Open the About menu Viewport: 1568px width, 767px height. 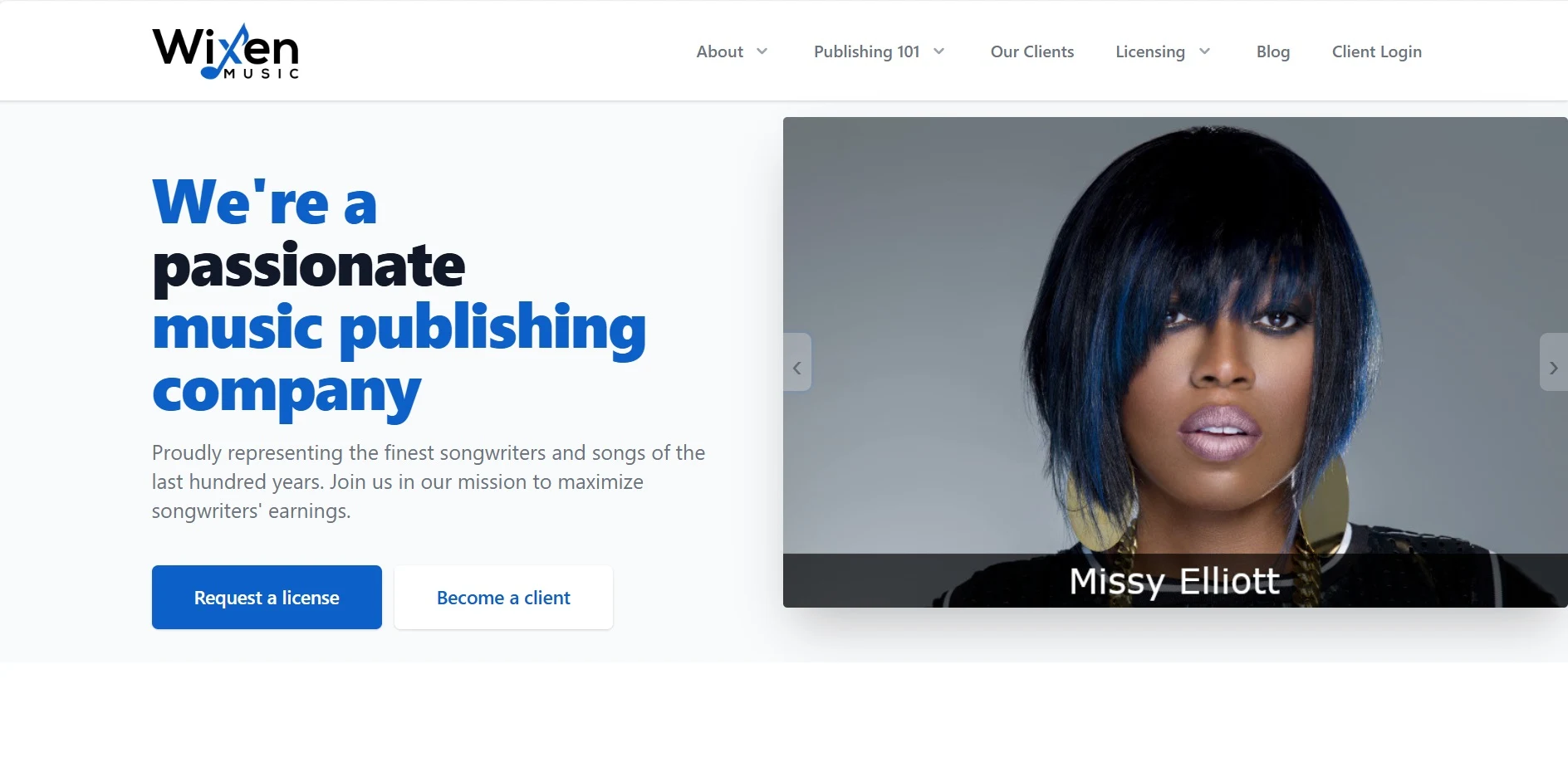(719, 51)
